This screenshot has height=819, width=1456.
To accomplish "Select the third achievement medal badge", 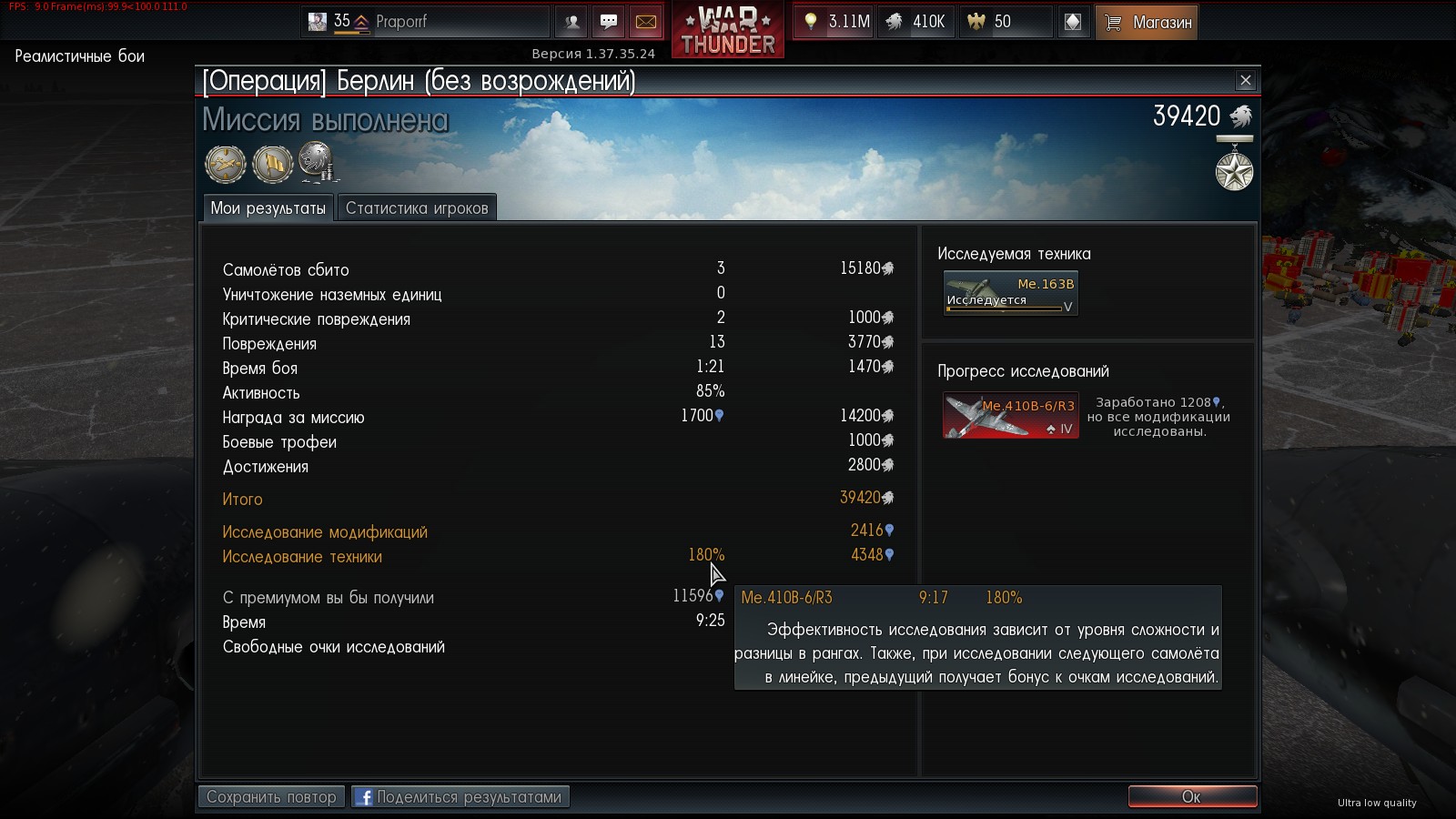I will pos(318,163).
